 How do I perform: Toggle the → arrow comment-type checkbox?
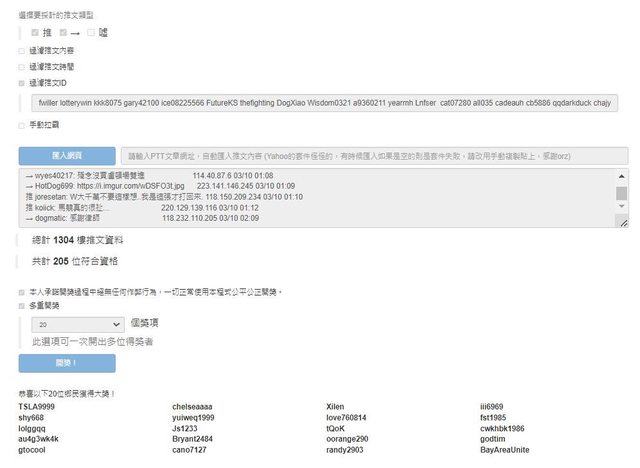pos(63,33)
